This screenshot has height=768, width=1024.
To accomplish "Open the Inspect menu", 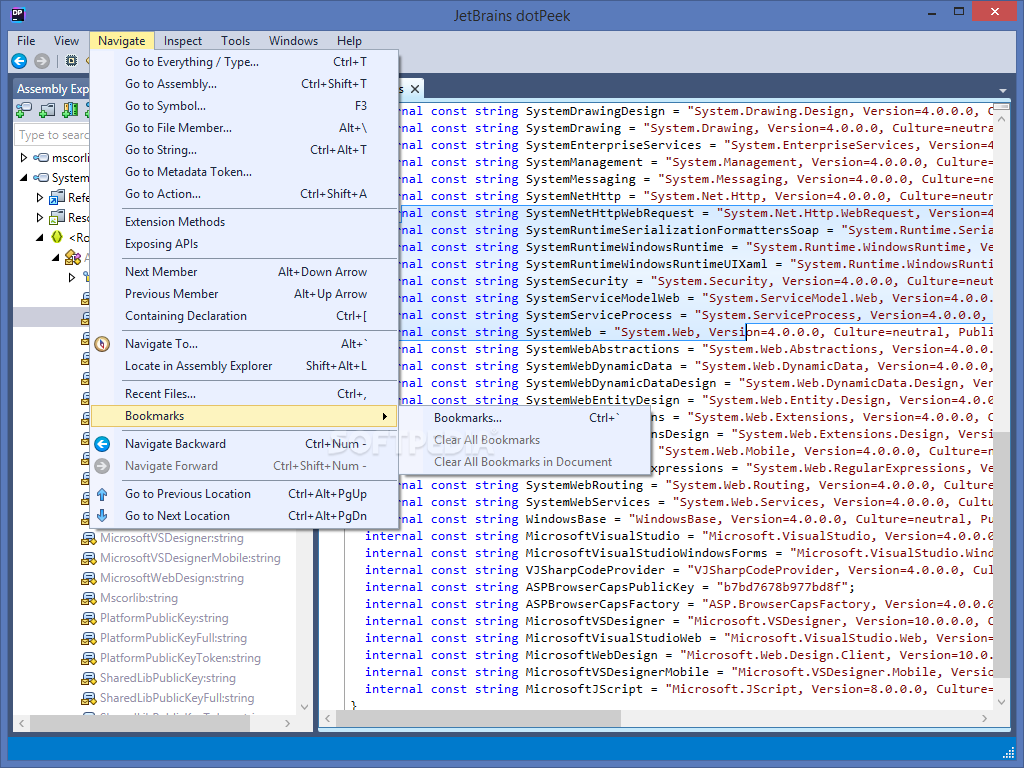I will pos(183,40).
